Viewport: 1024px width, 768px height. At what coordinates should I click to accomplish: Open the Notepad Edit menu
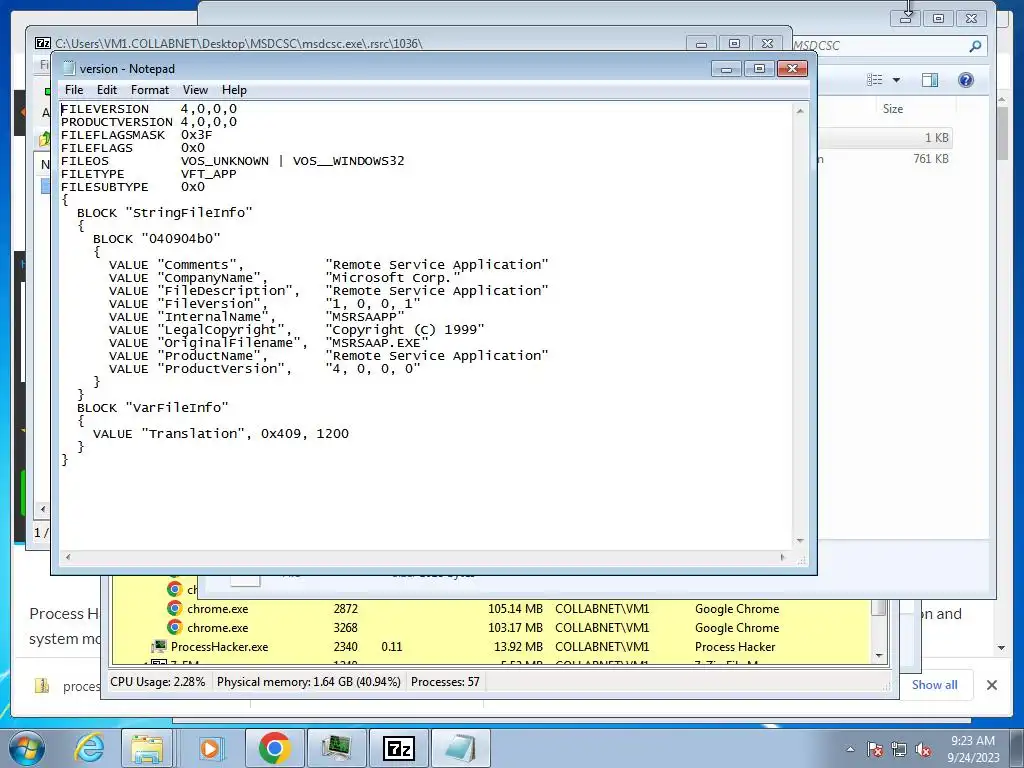(x=106, y=90)
